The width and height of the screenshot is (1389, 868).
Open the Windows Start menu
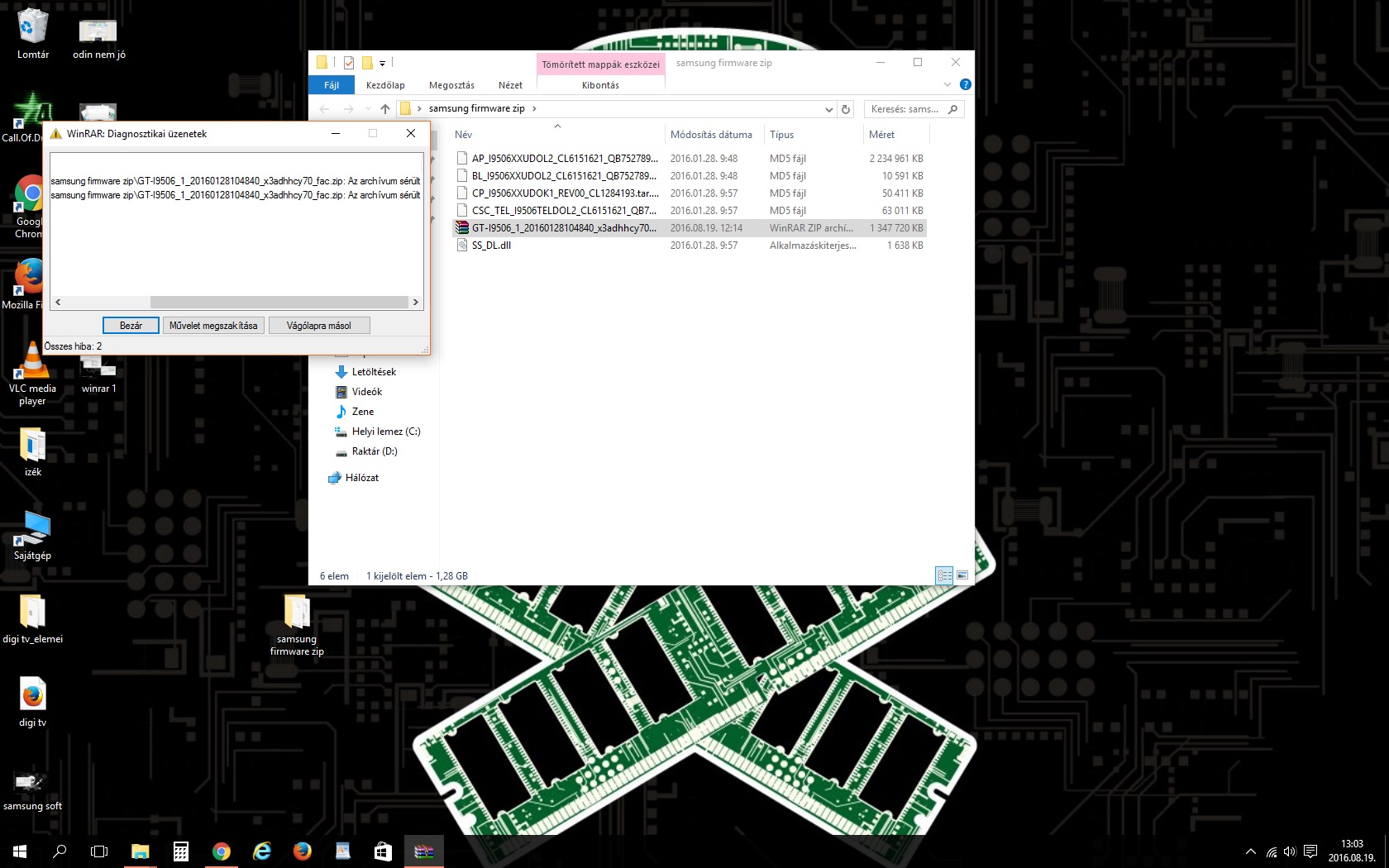(20, 851)
